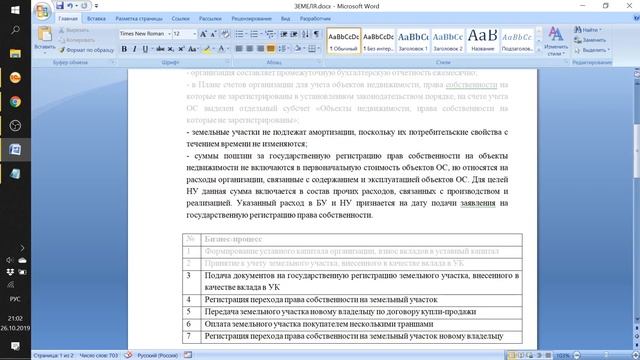Click the Paste clipboard icon
The width and height of the screenshot is (640, 360).
44,34
